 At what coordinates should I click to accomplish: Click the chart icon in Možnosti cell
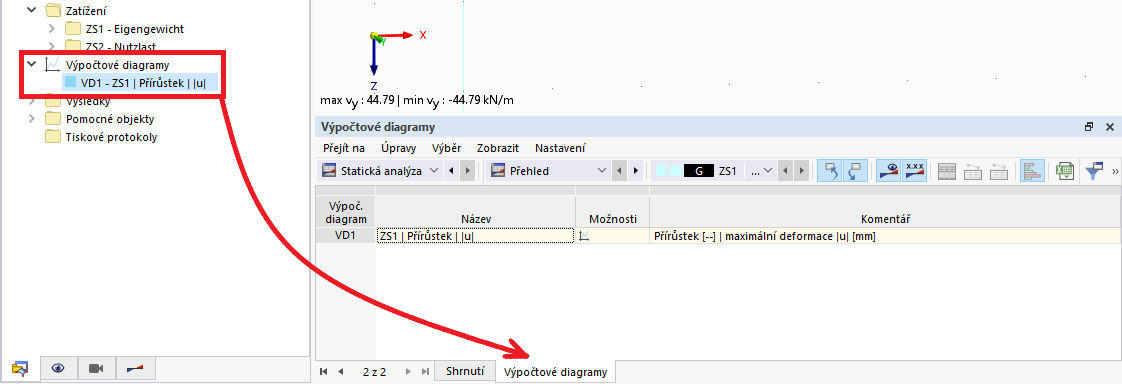[x=585, y=236]
